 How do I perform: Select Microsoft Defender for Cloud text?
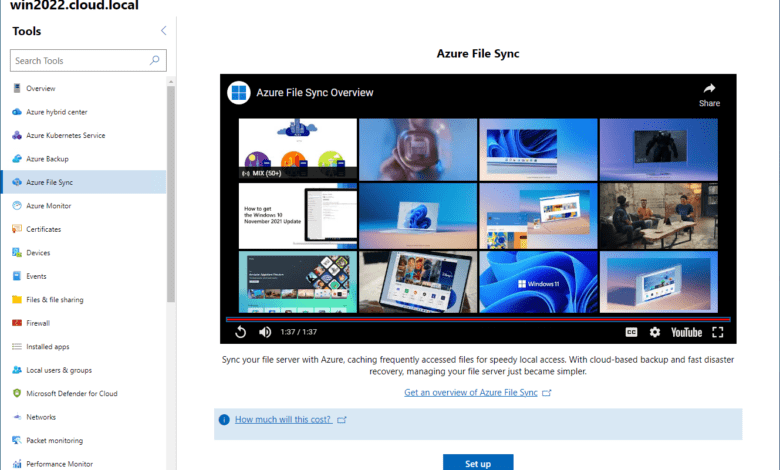coord(72,393)
